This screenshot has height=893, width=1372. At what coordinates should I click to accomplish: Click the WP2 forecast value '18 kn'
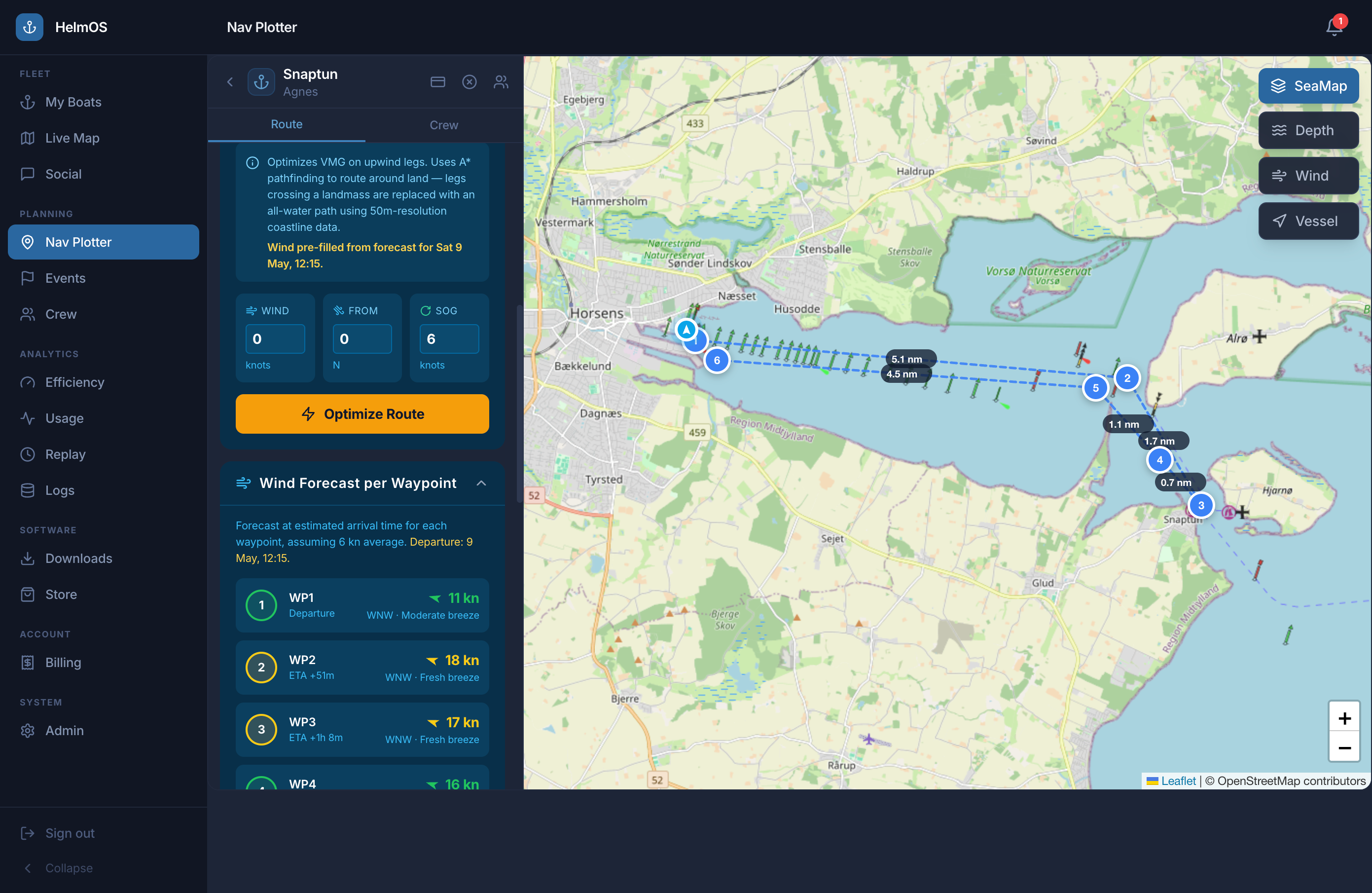(462, 661)
